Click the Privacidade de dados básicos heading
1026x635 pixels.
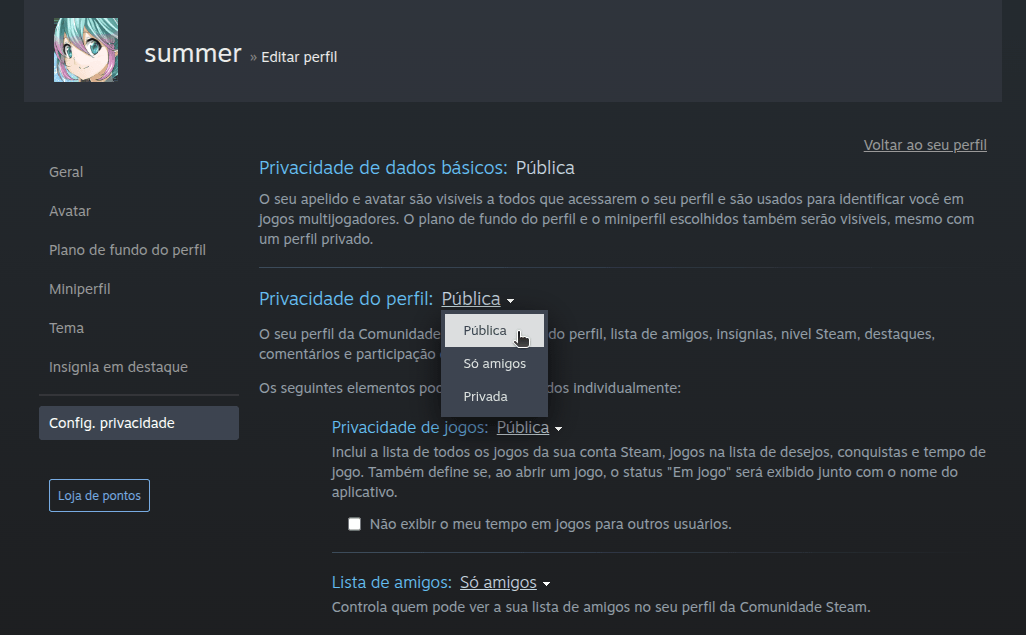point(383,167)
